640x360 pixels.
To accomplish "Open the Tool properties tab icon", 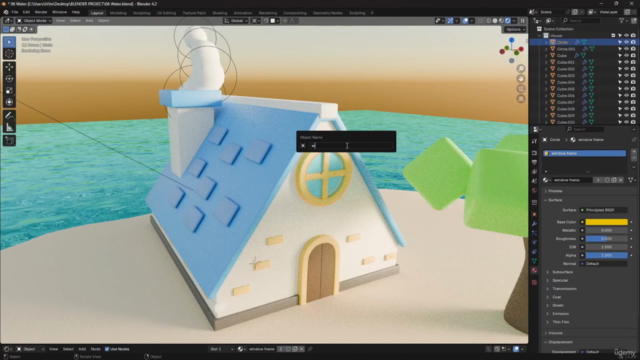I will 534,141.
